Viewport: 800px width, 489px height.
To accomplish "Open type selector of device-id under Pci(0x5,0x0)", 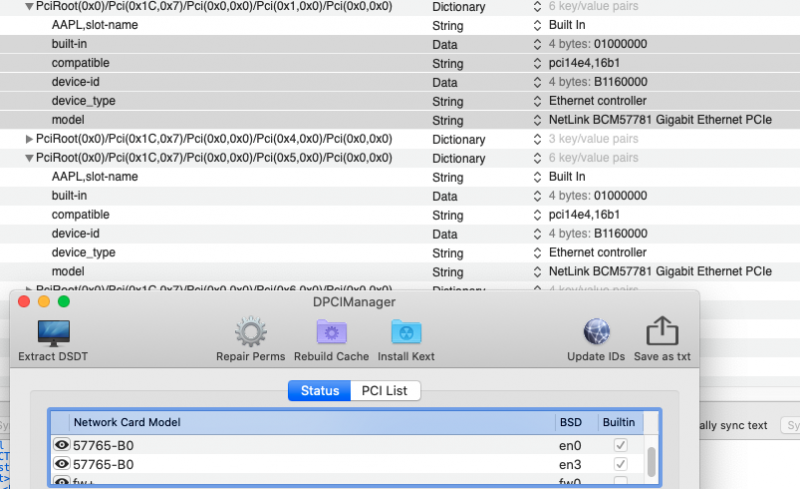I will tap(537, 234).
